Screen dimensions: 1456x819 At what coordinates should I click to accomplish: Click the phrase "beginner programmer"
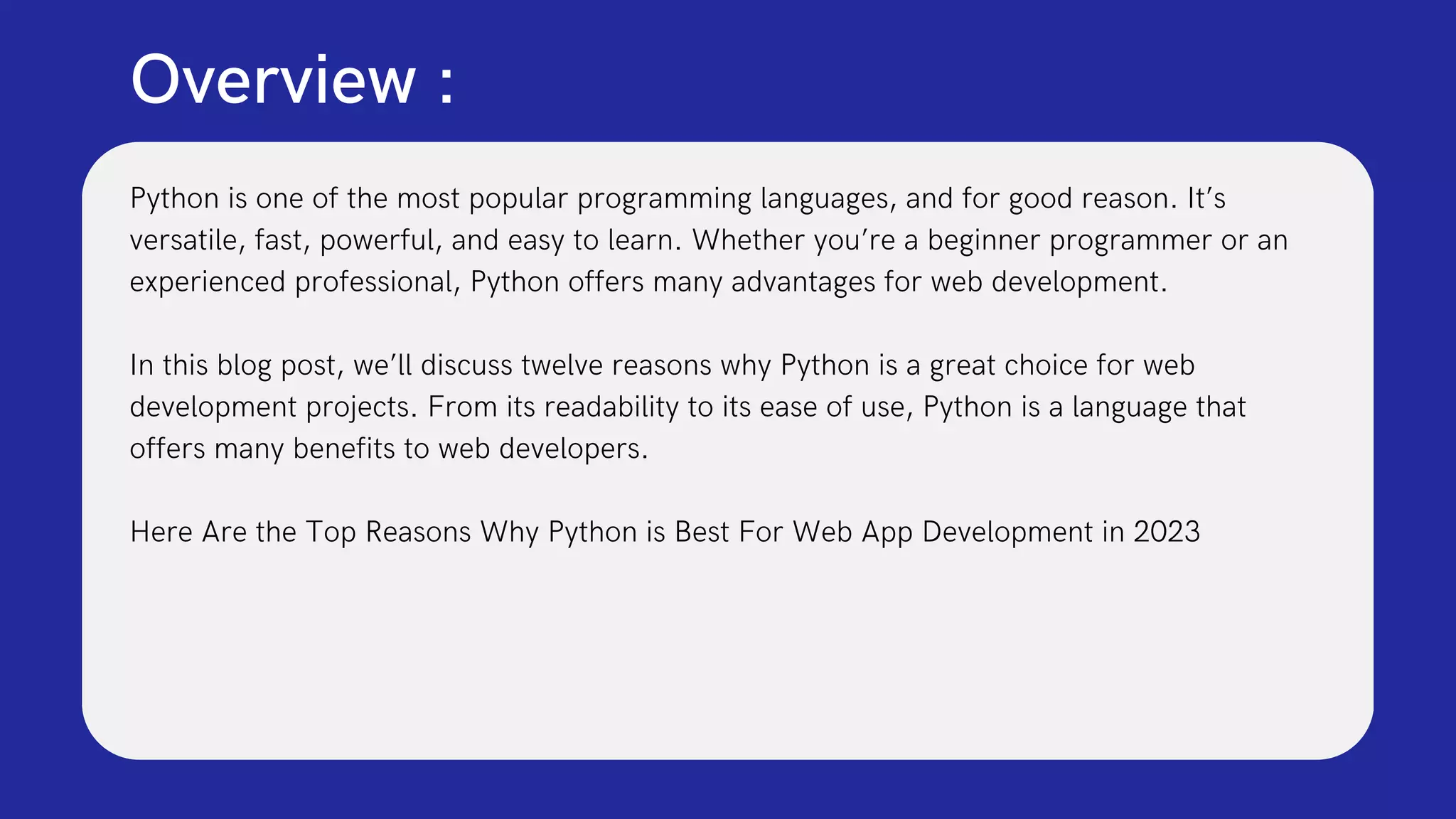point(1069,240)
